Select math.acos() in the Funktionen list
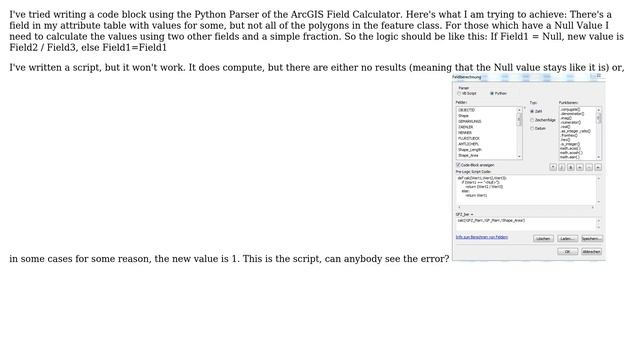The width and height of the screenshot is (640, 360). (570, 149)
